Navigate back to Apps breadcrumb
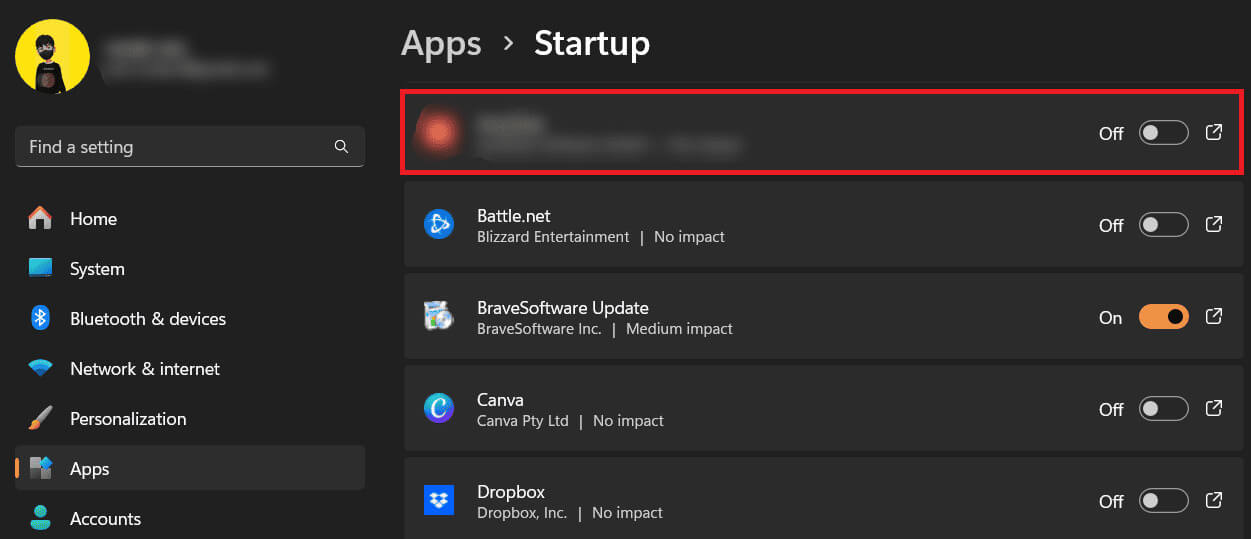Screen dimensions: 1251x539 (x=441, y=43)
